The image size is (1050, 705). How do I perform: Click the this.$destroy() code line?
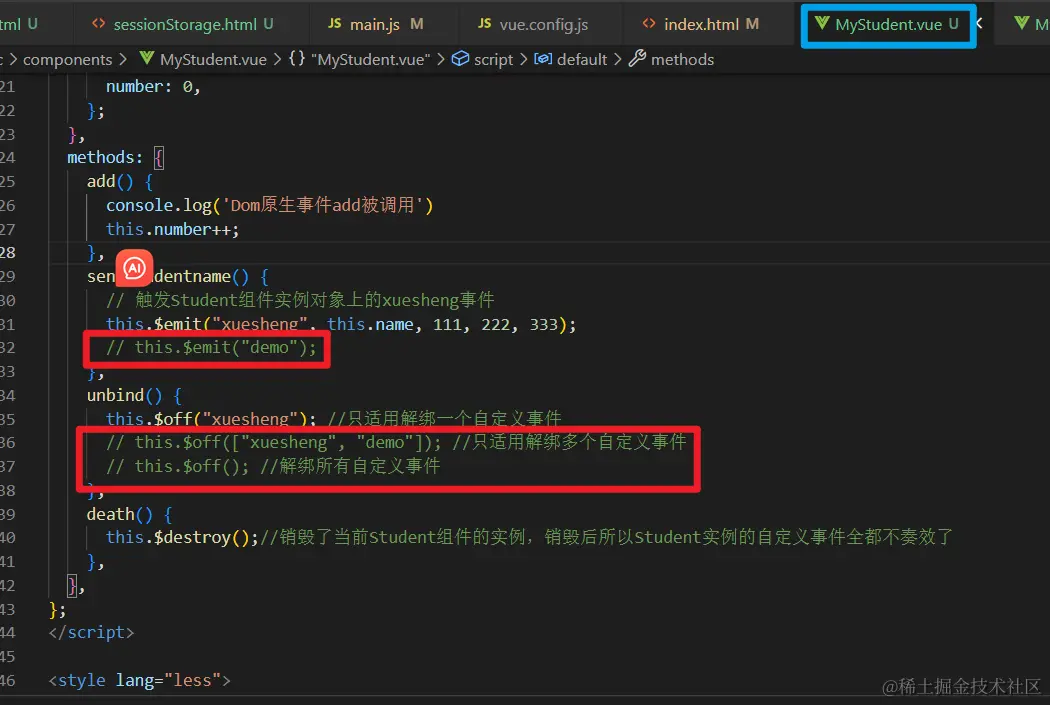529,538
